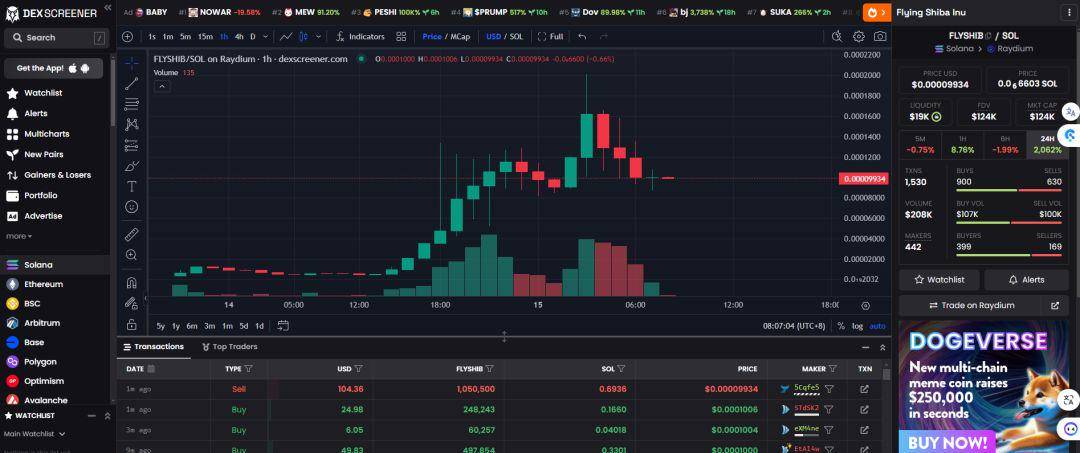Select the crosshair cursor tool
The height and width of the screenshot is (453, 1080).
[132, 63]
